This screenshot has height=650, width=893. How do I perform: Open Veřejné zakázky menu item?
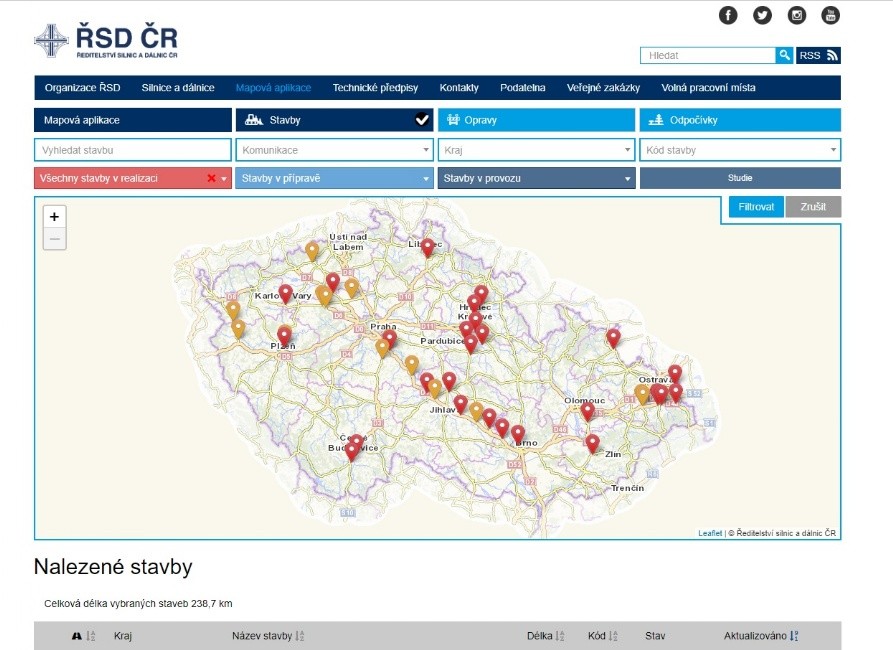[603, 88]
